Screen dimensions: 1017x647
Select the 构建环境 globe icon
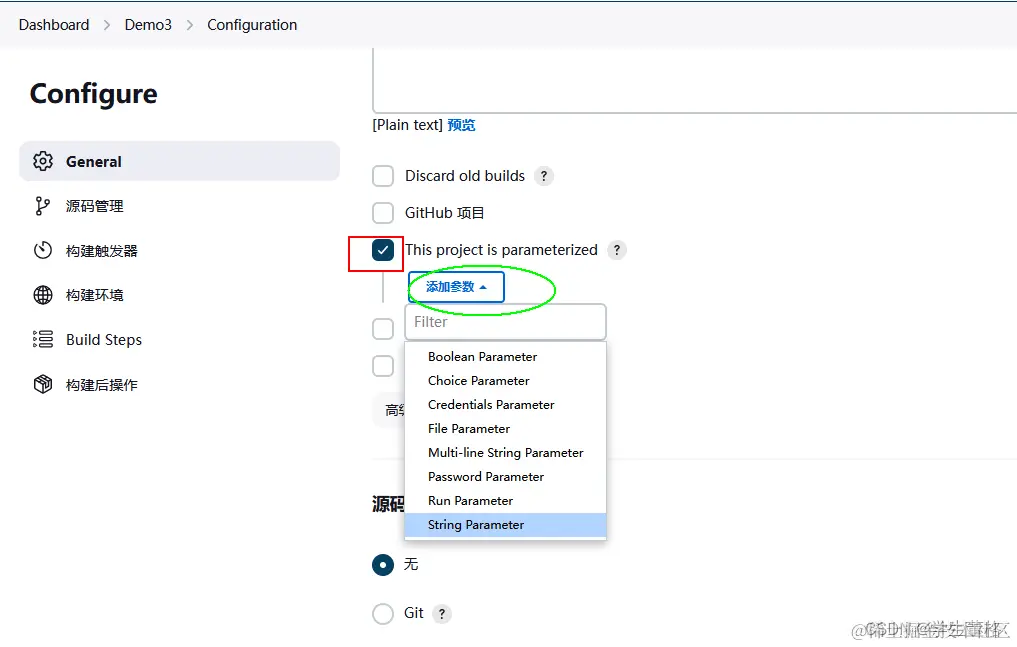43,295
